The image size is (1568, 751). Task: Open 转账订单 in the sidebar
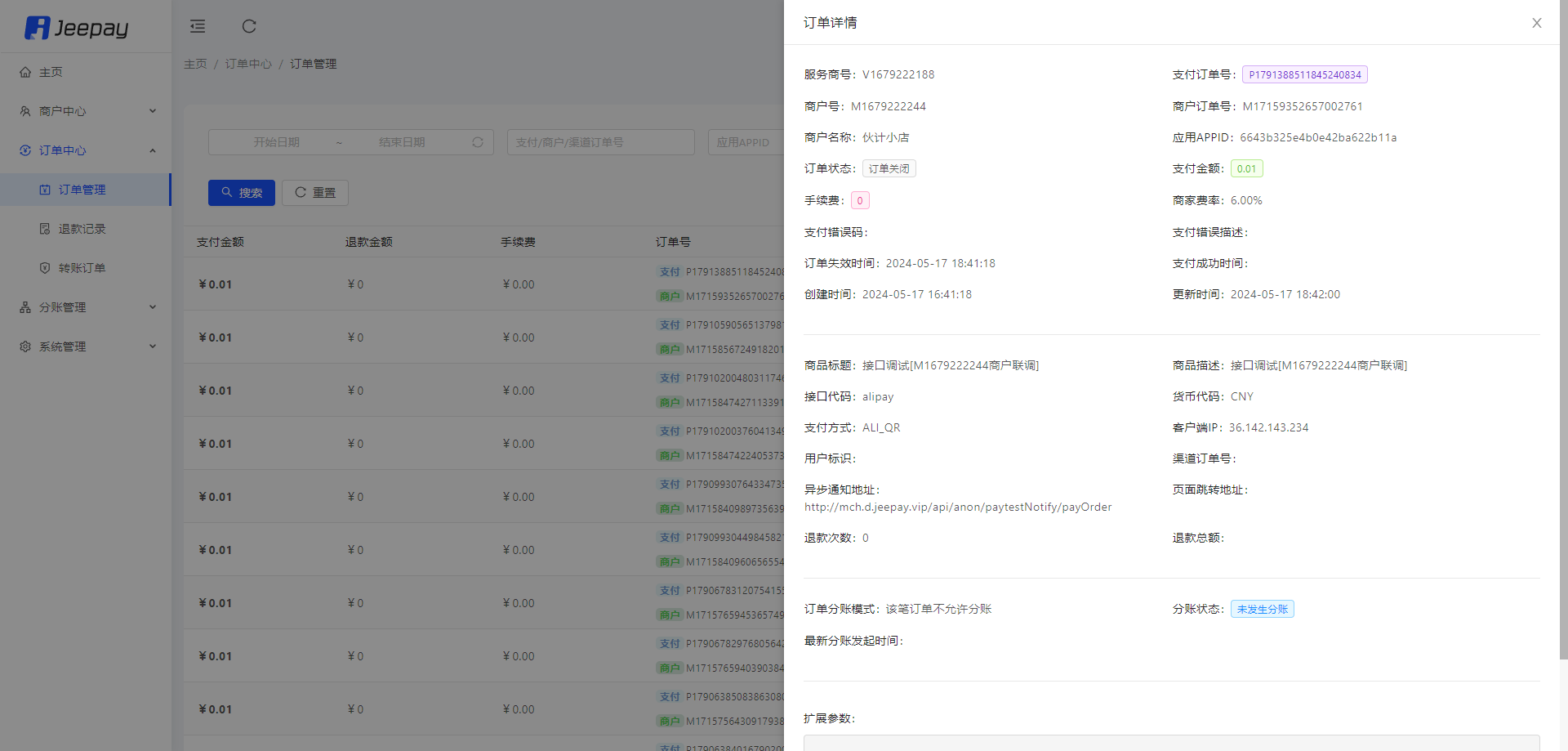point(82,268)
